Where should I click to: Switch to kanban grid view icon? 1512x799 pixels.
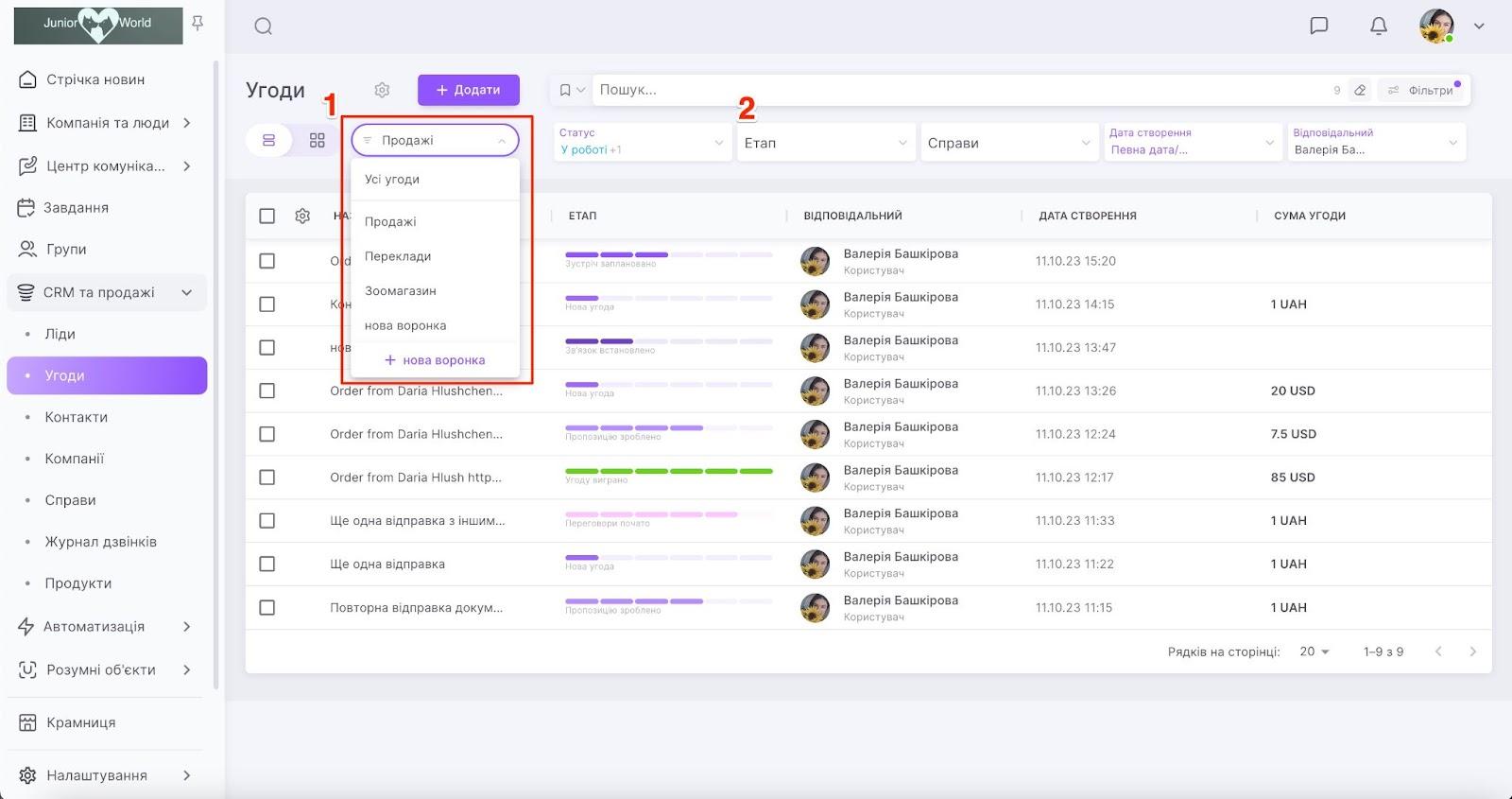pos(318,140)
